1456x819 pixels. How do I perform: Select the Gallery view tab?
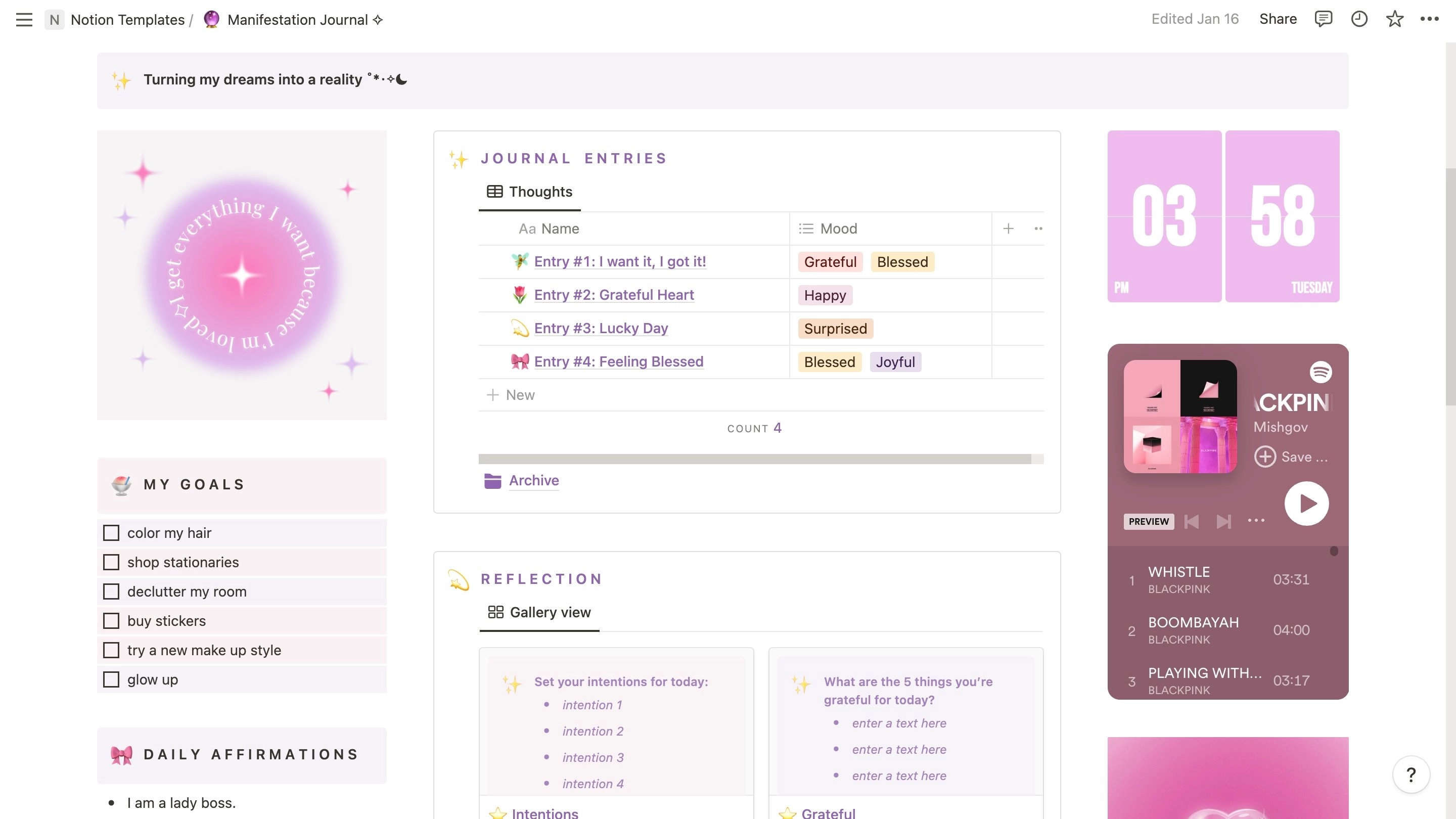point(539,612)
